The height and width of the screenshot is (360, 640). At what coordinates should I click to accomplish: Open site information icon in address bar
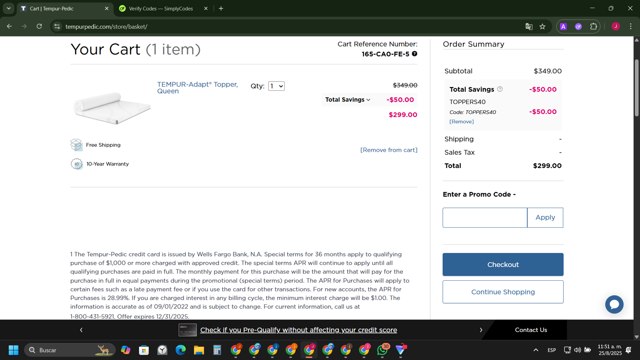(57, 27)
